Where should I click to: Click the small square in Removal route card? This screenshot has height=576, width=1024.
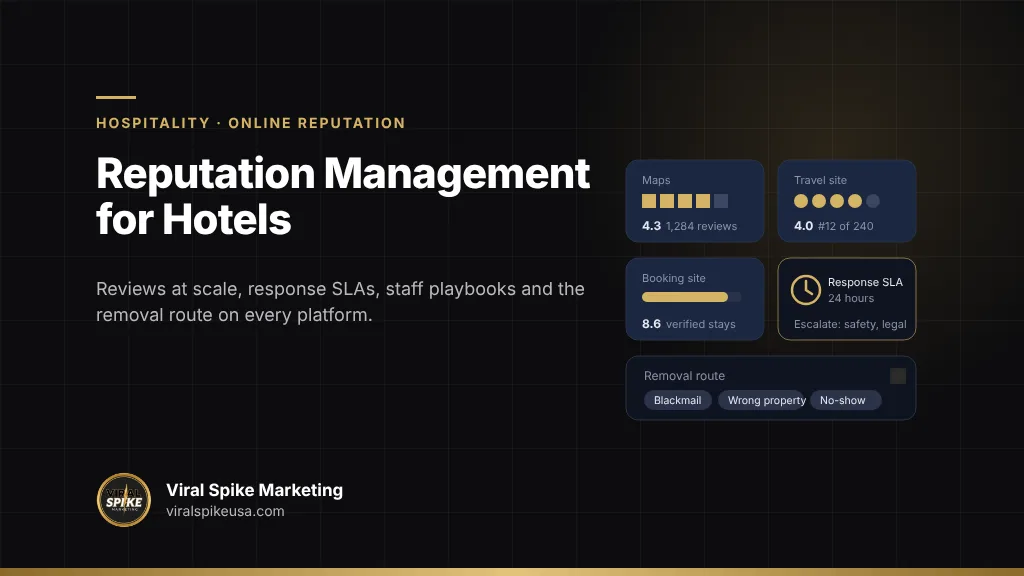[x=898, y=376]
